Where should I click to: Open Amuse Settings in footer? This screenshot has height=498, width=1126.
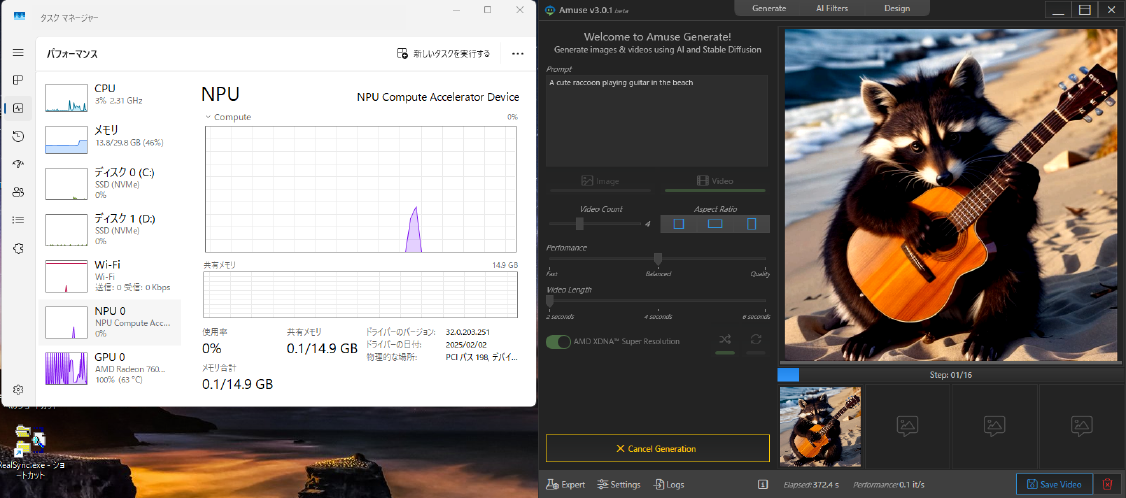tap(619, 484)
